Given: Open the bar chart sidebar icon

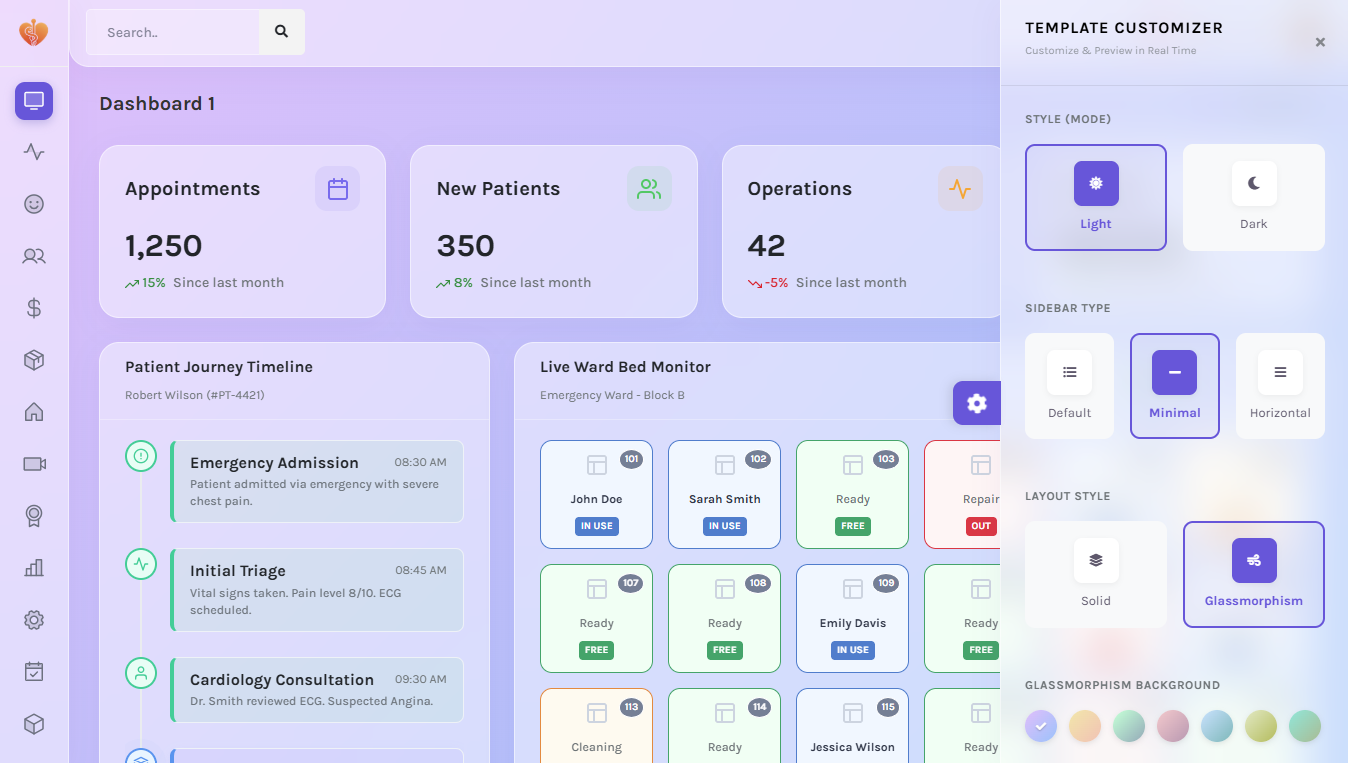Looking at the screenshot, I should tap(34, 568).
